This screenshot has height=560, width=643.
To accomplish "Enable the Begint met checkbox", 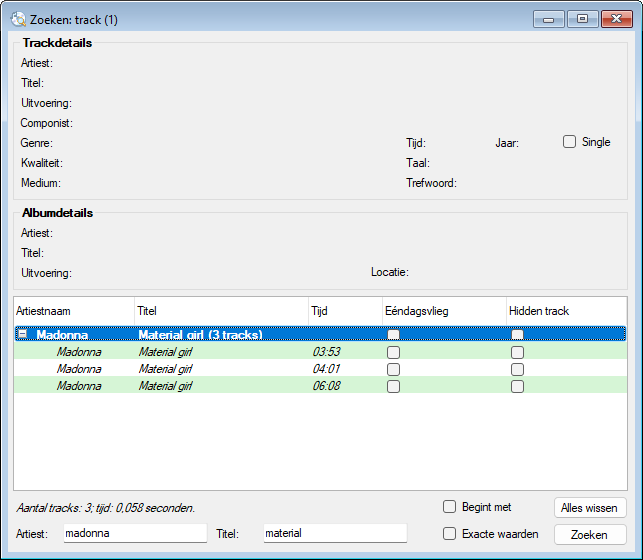I will (x=449, y=507).
